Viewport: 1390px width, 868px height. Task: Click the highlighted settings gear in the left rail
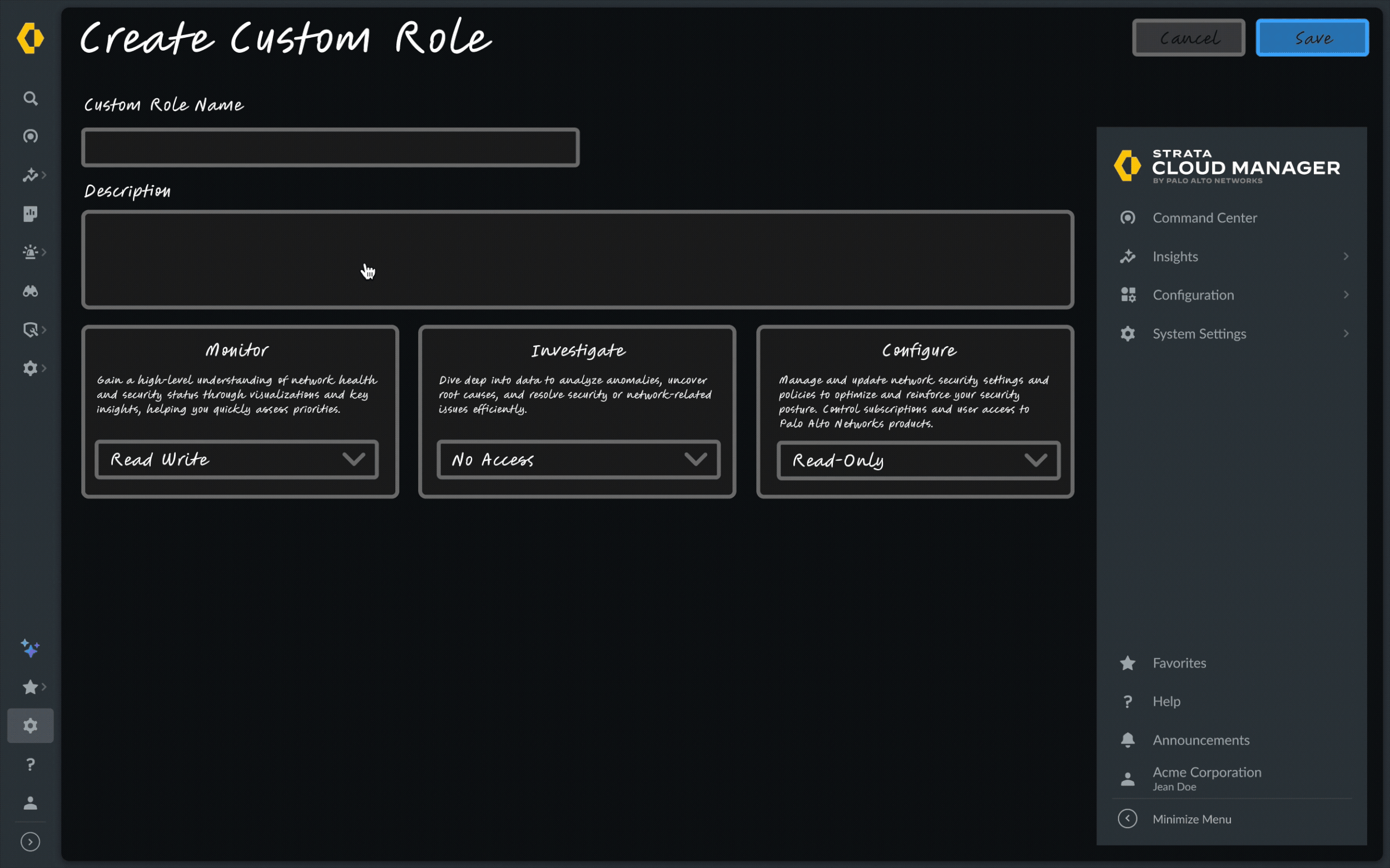point(31,726)
